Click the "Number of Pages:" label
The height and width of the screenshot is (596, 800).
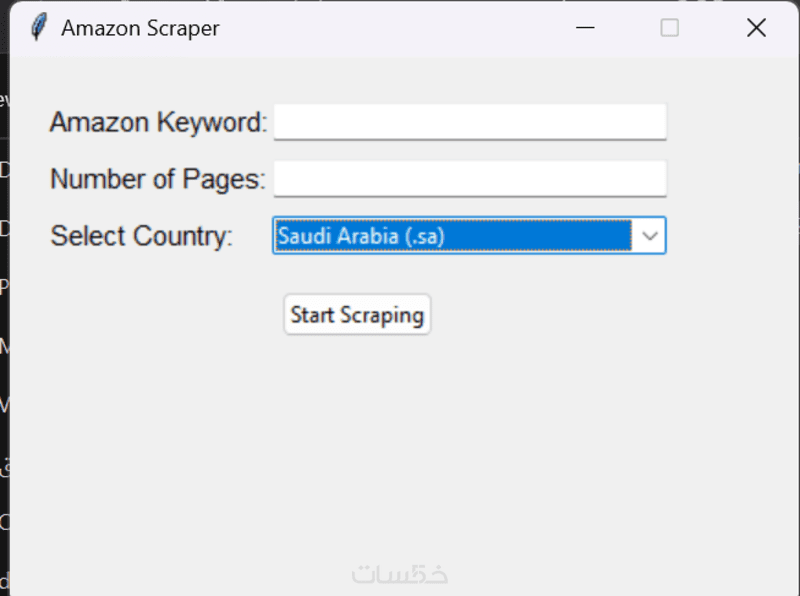click(158, 180)
